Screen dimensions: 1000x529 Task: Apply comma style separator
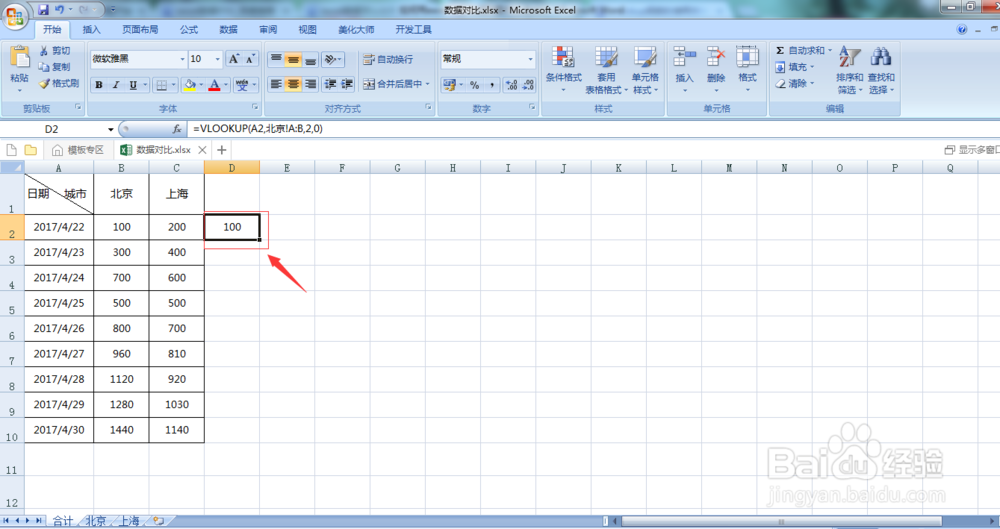492,84
